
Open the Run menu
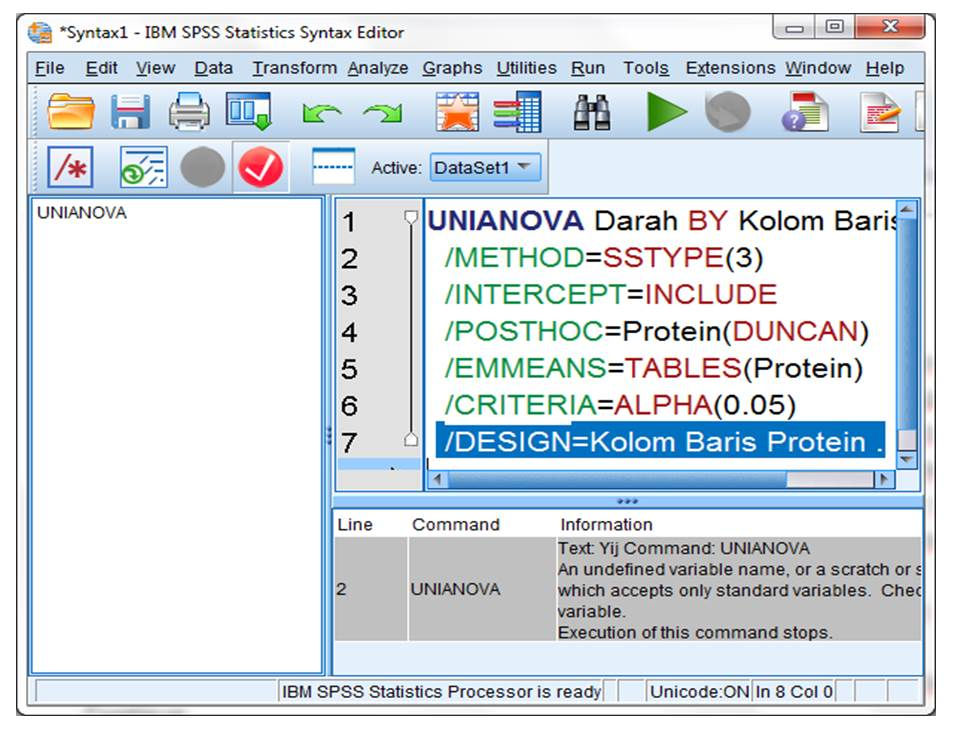click(x=588, y=68)
